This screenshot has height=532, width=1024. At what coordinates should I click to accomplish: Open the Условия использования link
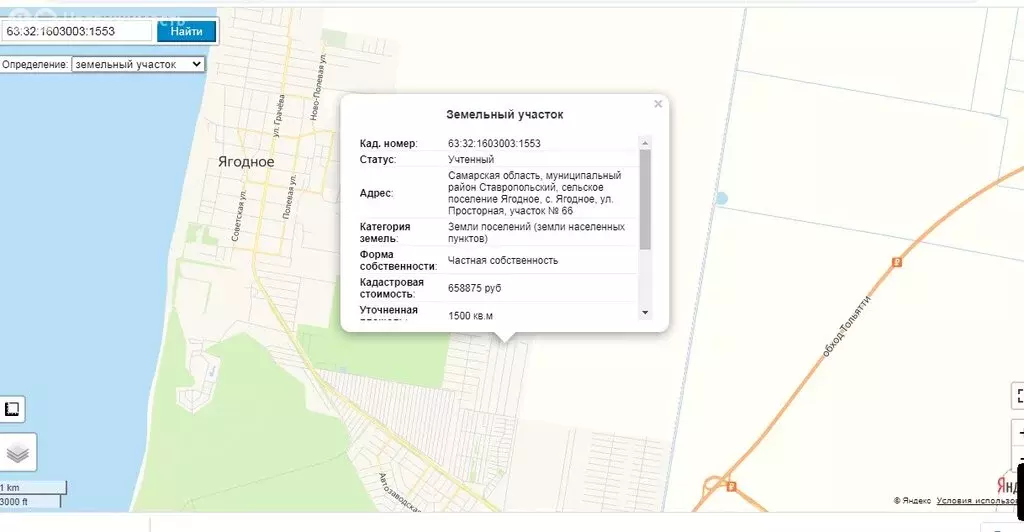pos(977,501)
